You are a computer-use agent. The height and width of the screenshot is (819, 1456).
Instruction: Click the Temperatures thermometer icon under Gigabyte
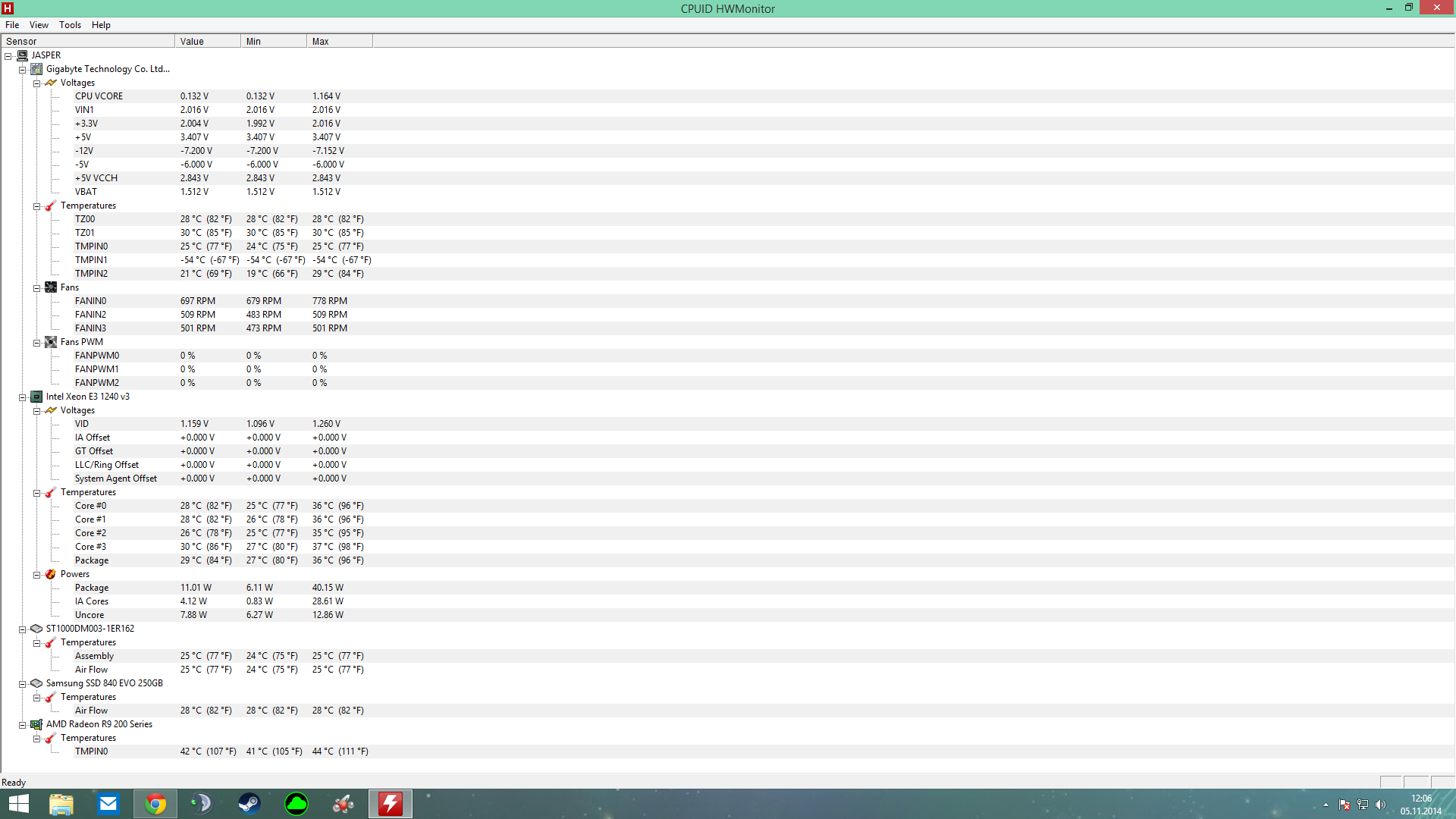51,206
